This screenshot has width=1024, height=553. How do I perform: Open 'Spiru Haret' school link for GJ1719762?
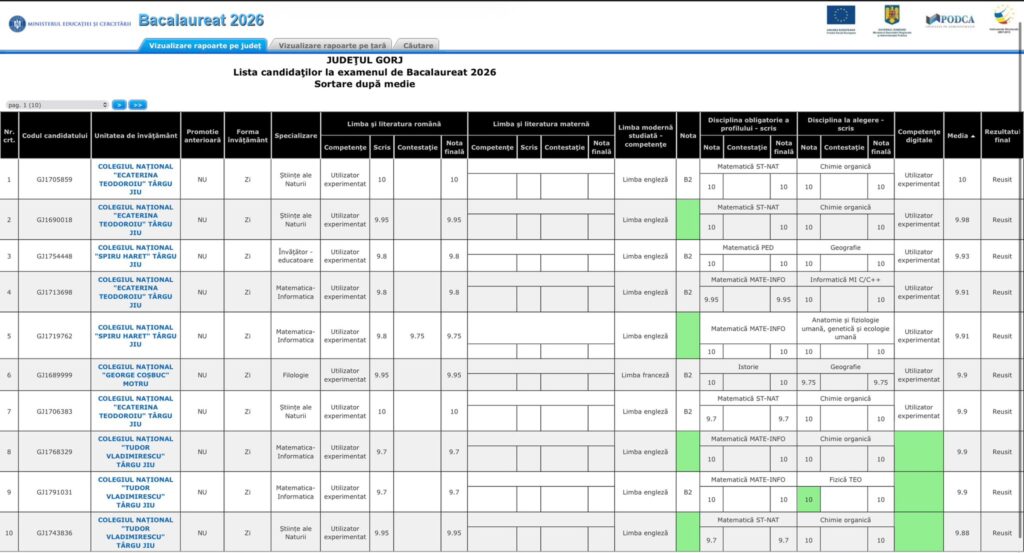(x=135, y=336)
